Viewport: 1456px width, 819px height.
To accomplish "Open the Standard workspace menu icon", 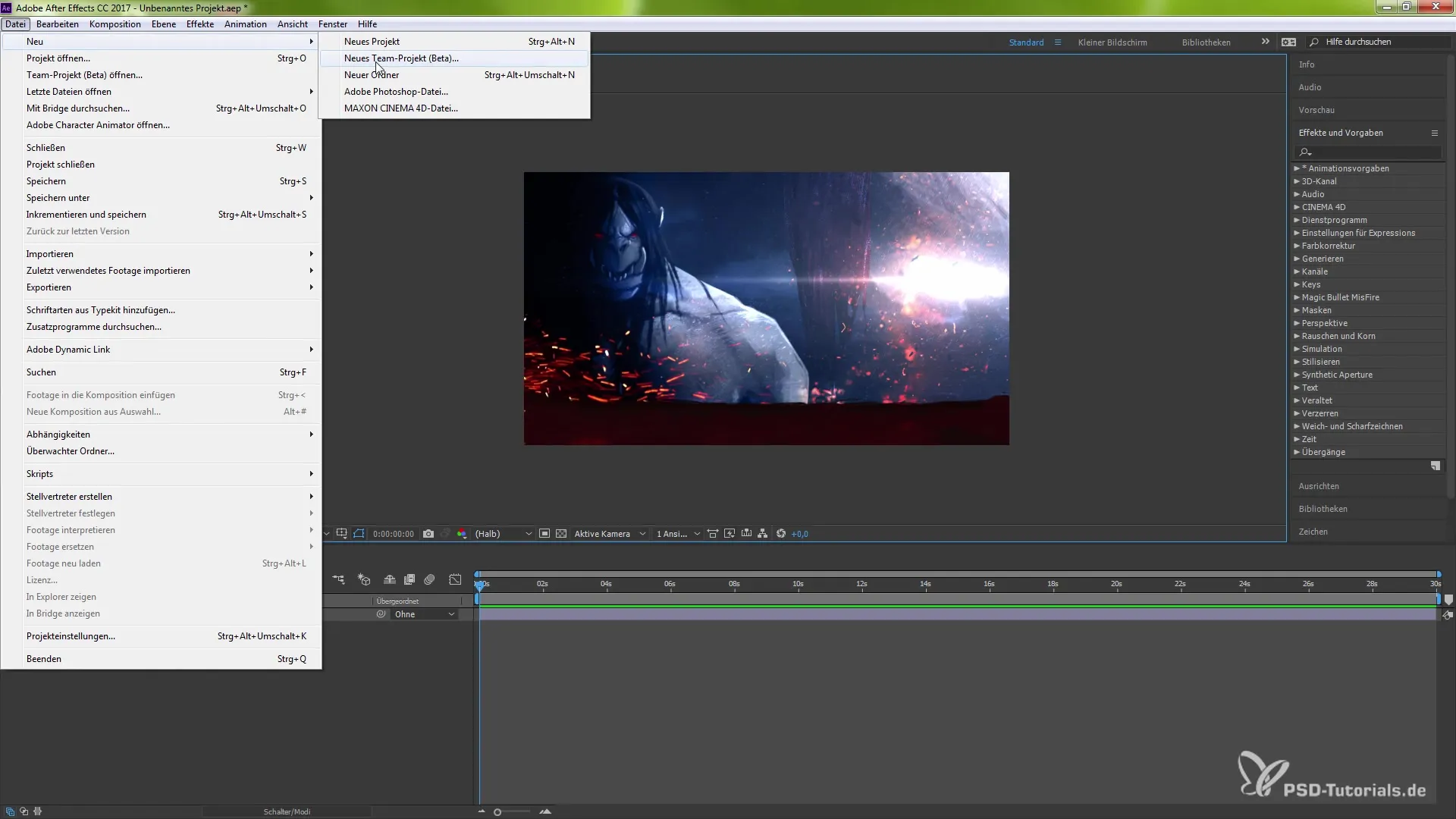I will [1058, 42].
